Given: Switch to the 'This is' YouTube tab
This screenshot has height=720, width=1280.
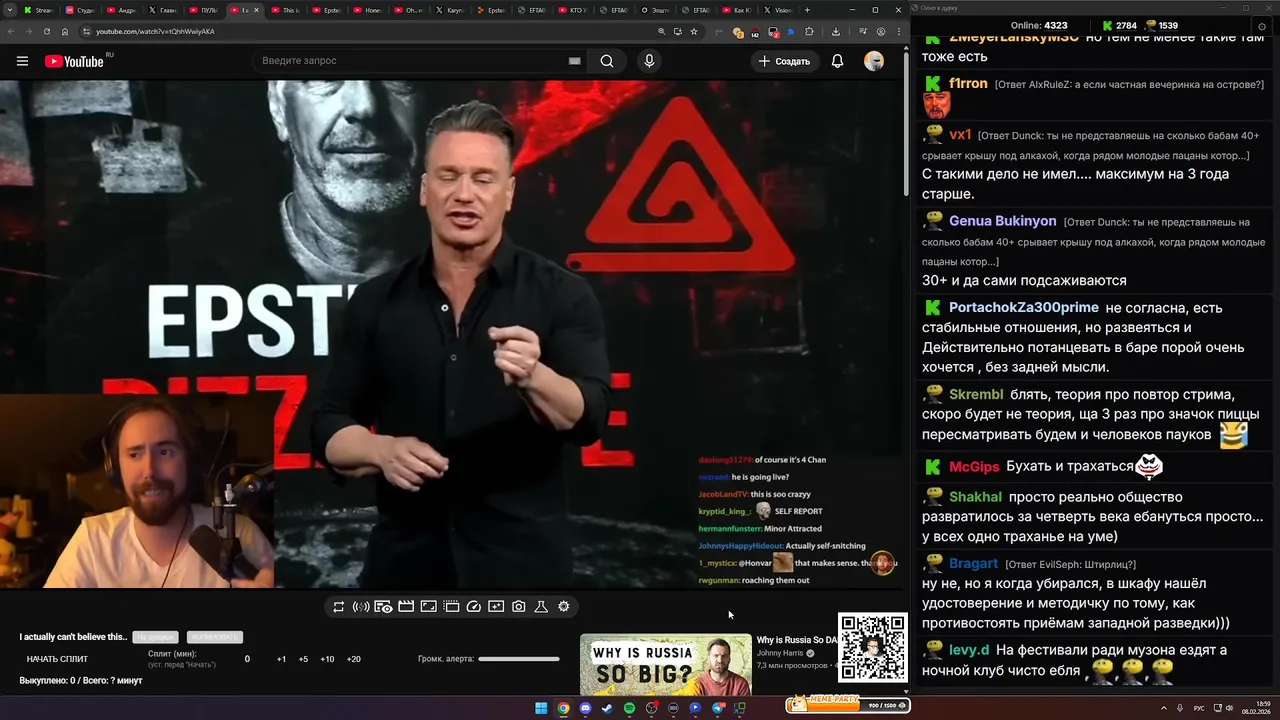Looking at the screenshot, I should 286,10.
